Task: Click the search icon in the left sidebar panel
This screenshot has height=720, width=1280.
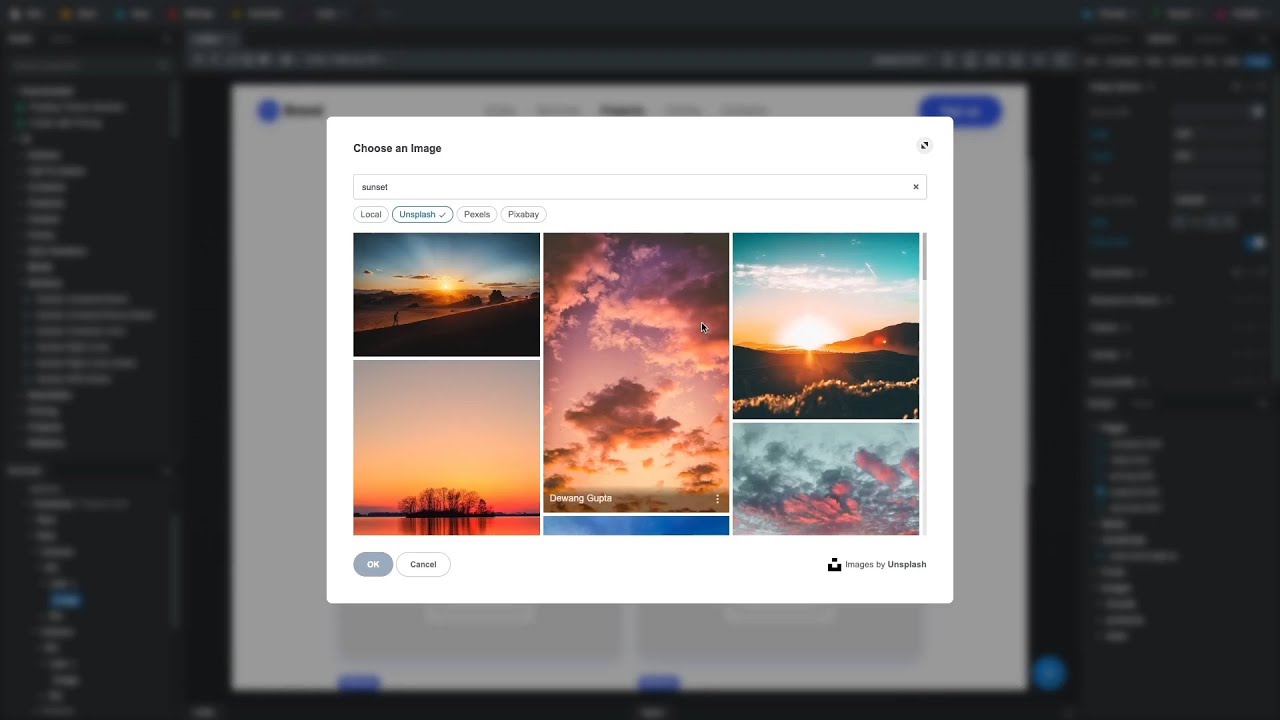Action: pos(163,64)
